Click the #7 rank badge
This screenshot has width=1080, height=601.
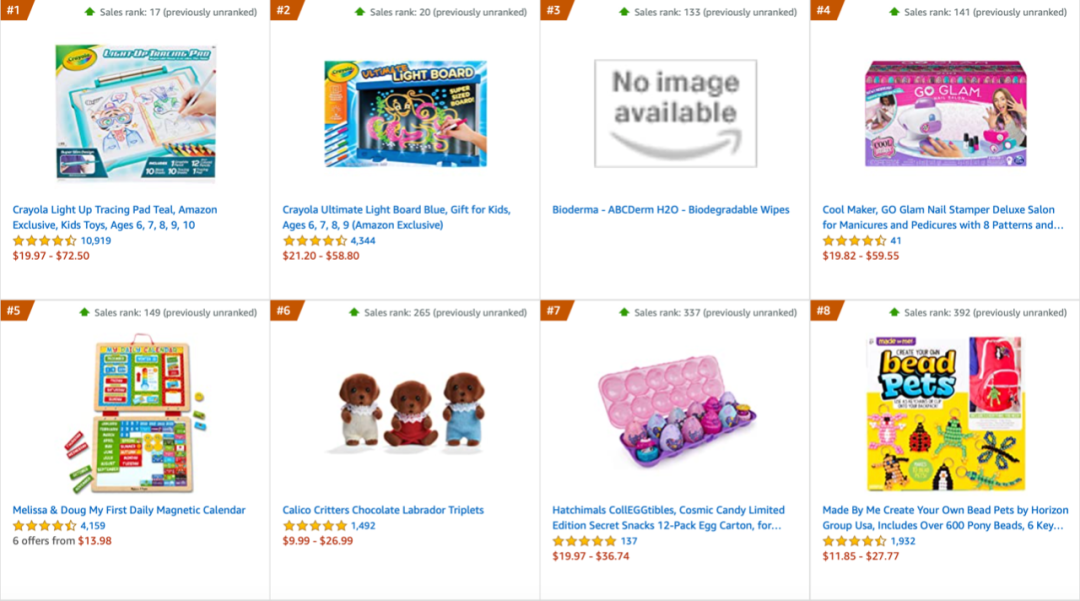point(553,311)
